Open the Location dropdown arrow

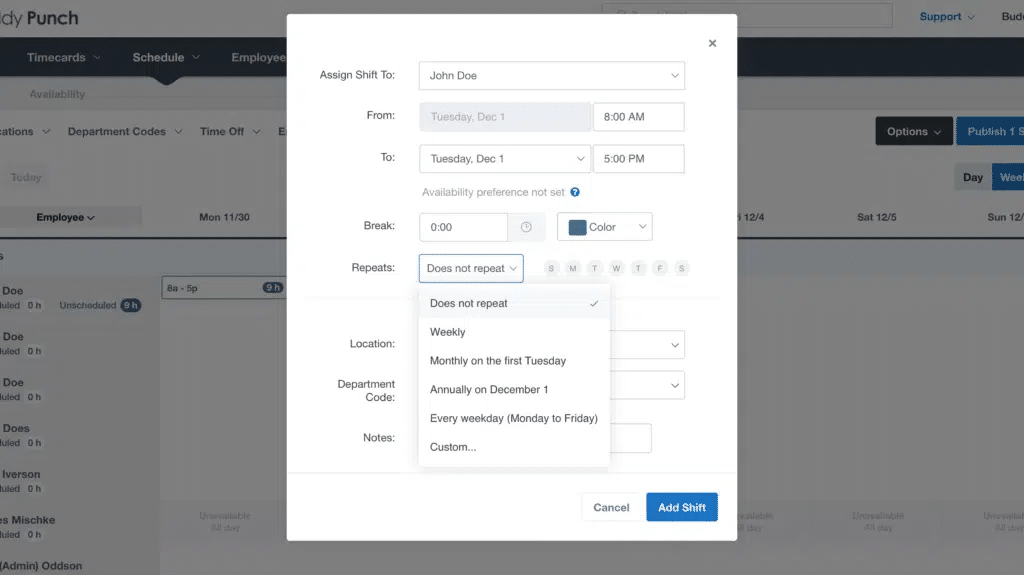(x=675, y=345)
